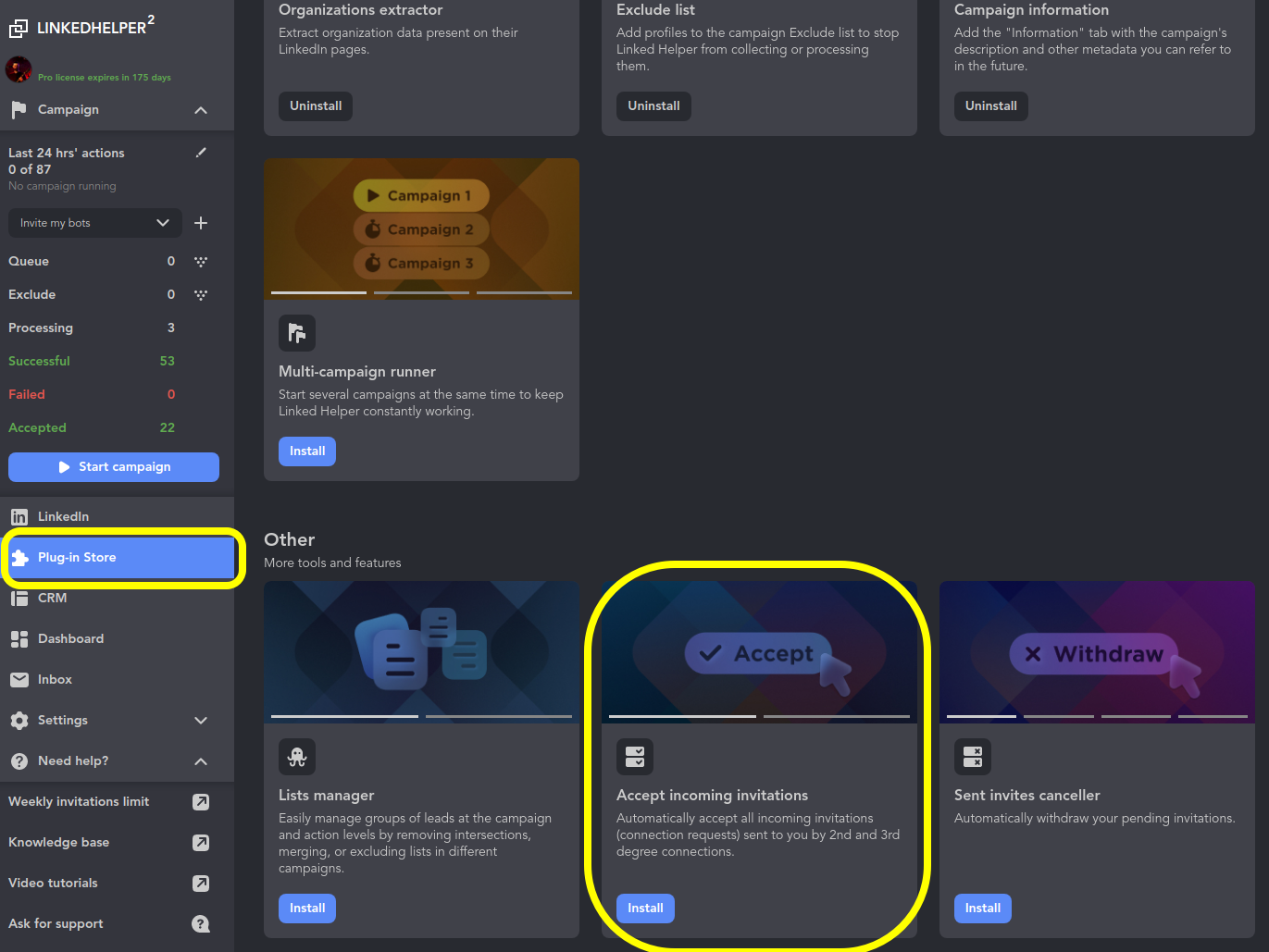1269x952 pixels.
Task: Select Plug-in Store menu item
Action: click(117, 558)
